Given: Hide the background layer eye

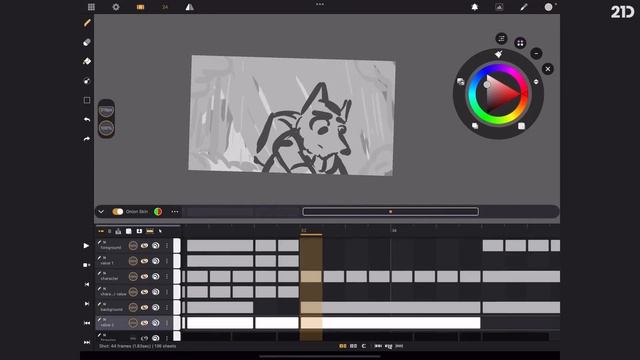Looking at the screenshot, I should coord(144,307).
